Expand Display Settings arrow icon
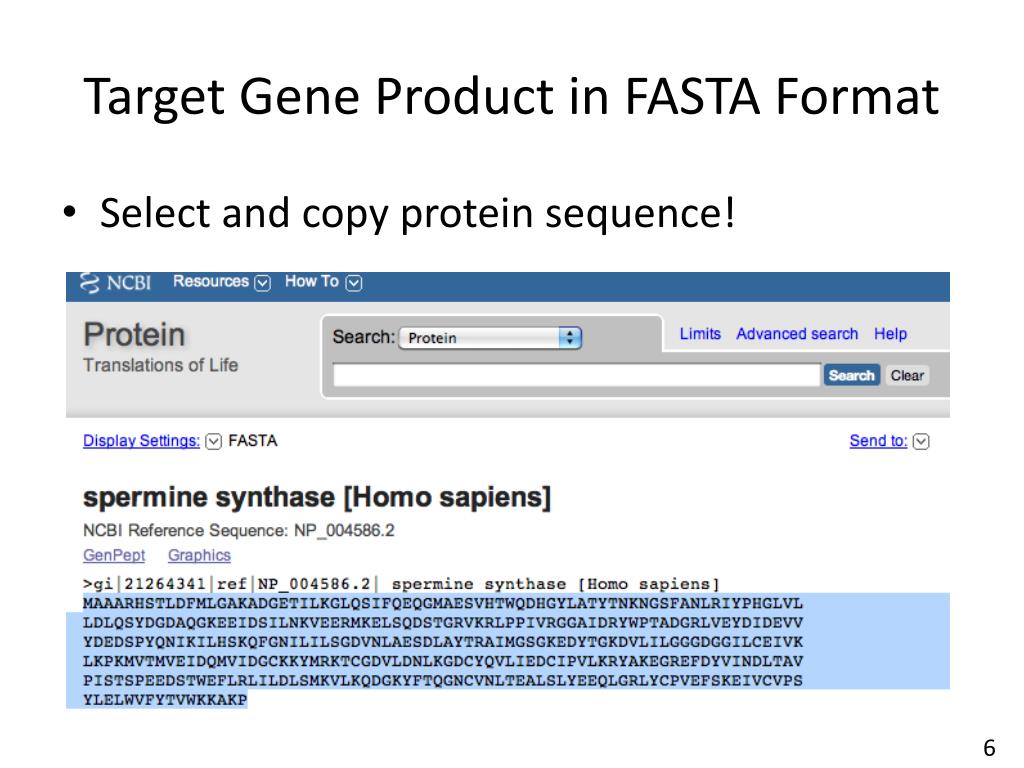This screenshot has width=1024, height=768. tap(214, 442)
